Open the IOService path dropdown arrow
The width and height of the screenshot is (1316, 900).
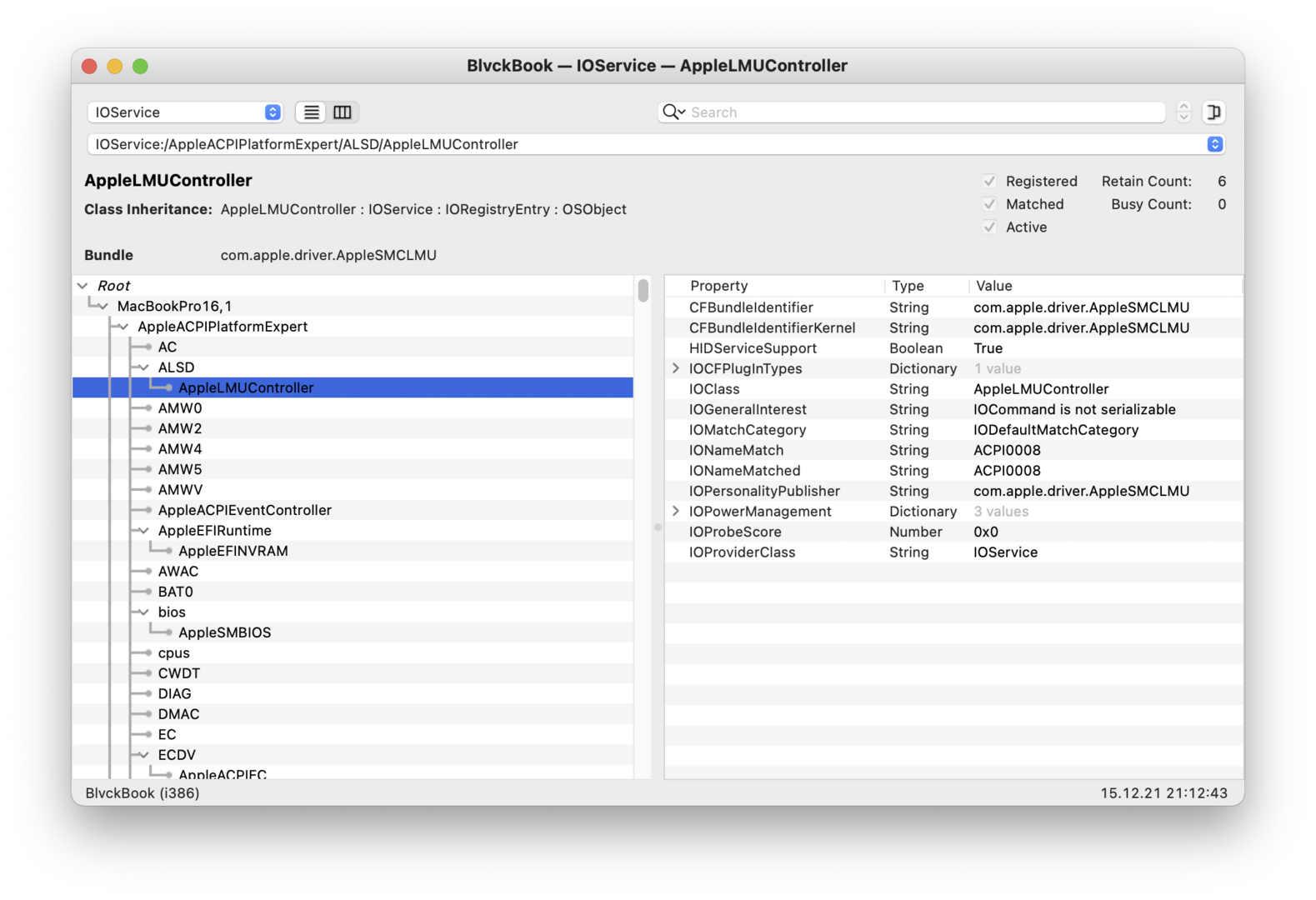pyautogui.click(x=1214, y=144)
